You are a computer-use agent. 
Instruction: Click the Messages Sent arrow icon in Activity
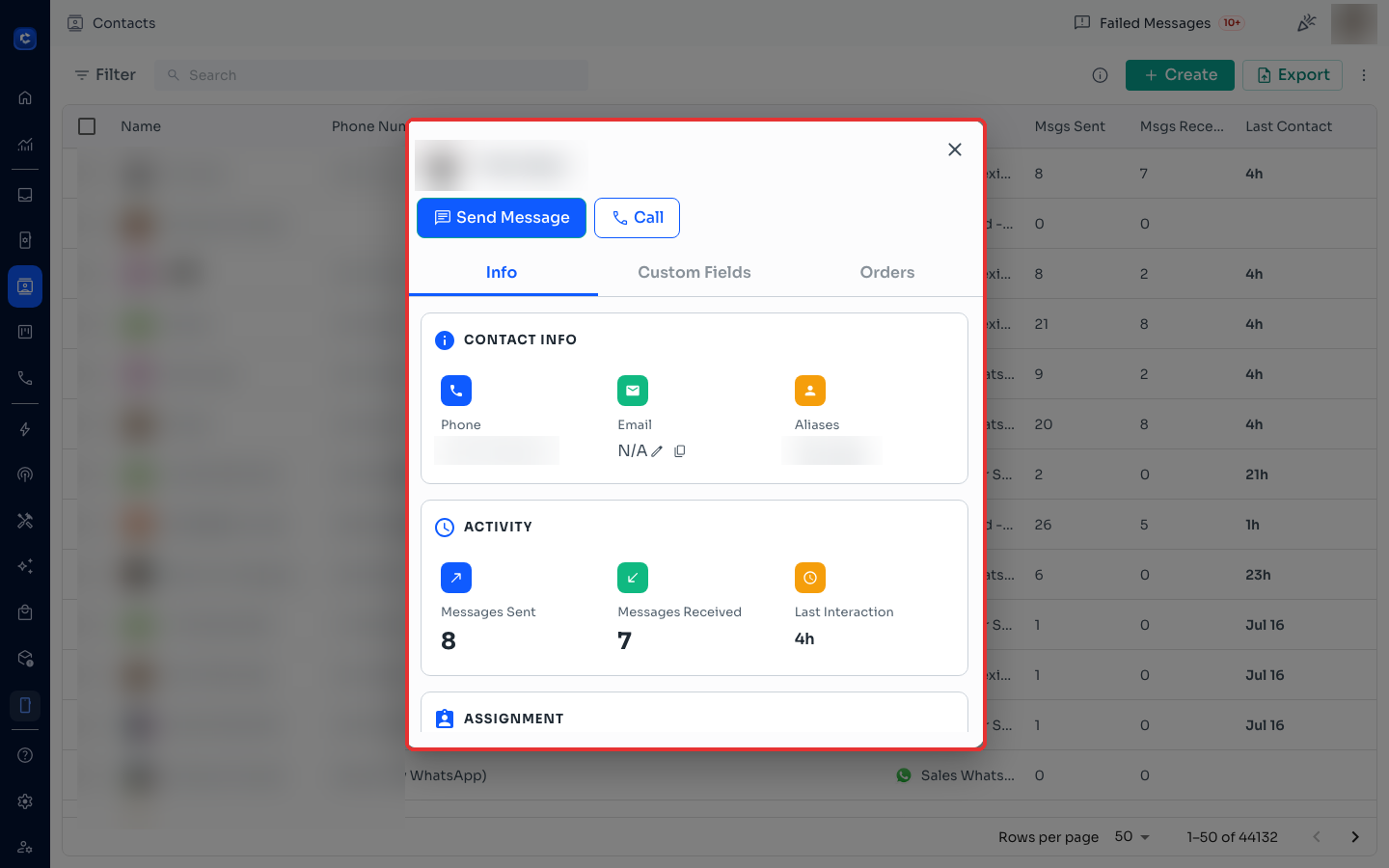click(x=456, y=578)
